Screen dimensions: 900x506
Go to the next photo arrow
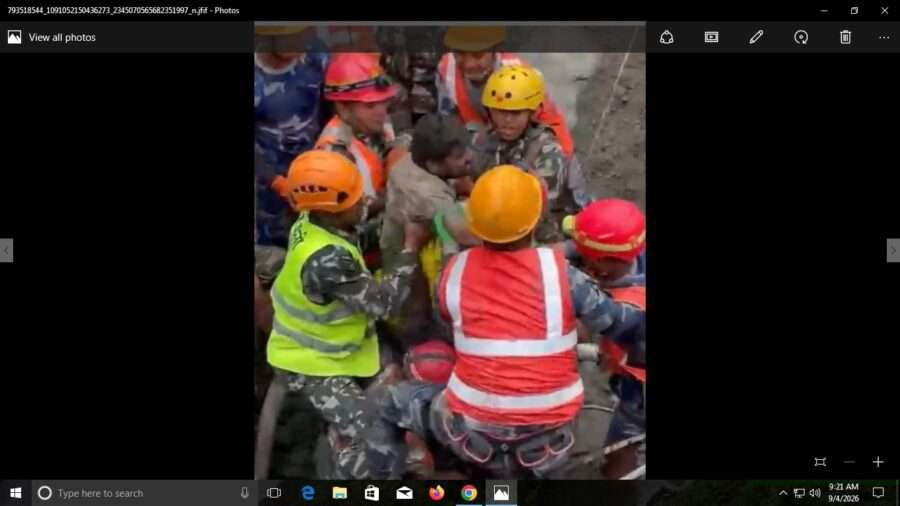[893, 251]
